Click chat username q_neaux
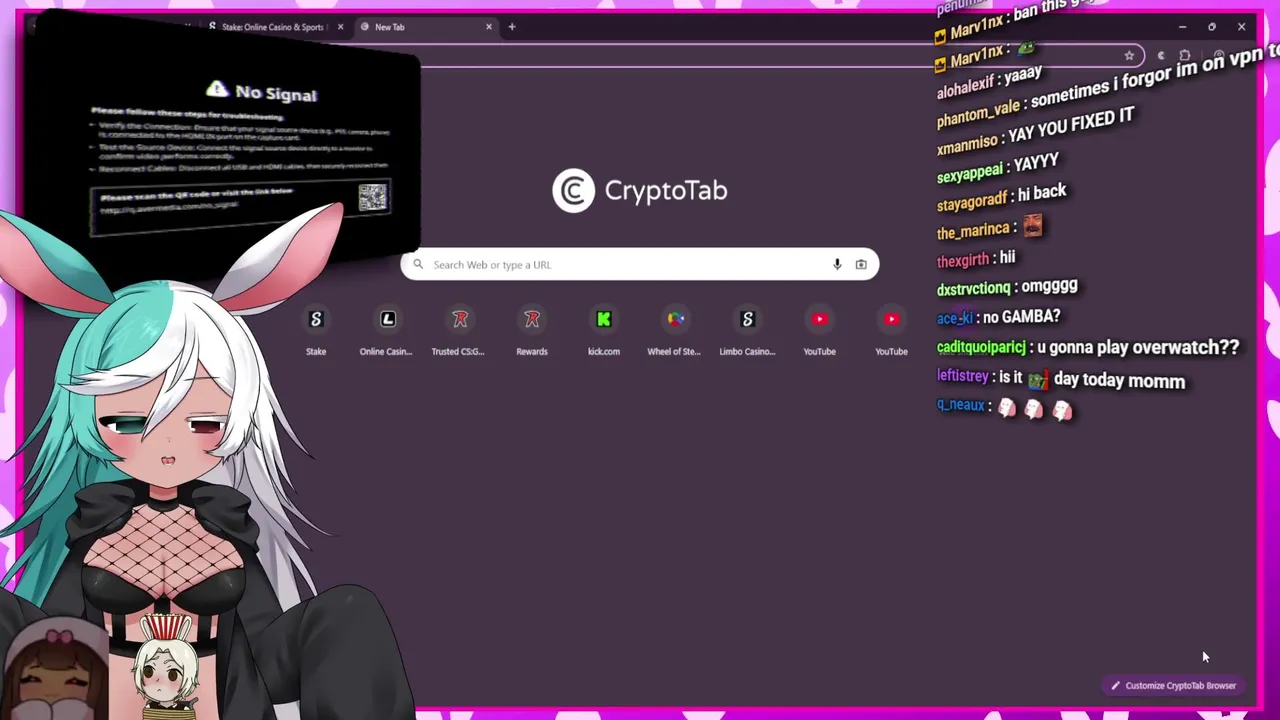 pos(960,405)
